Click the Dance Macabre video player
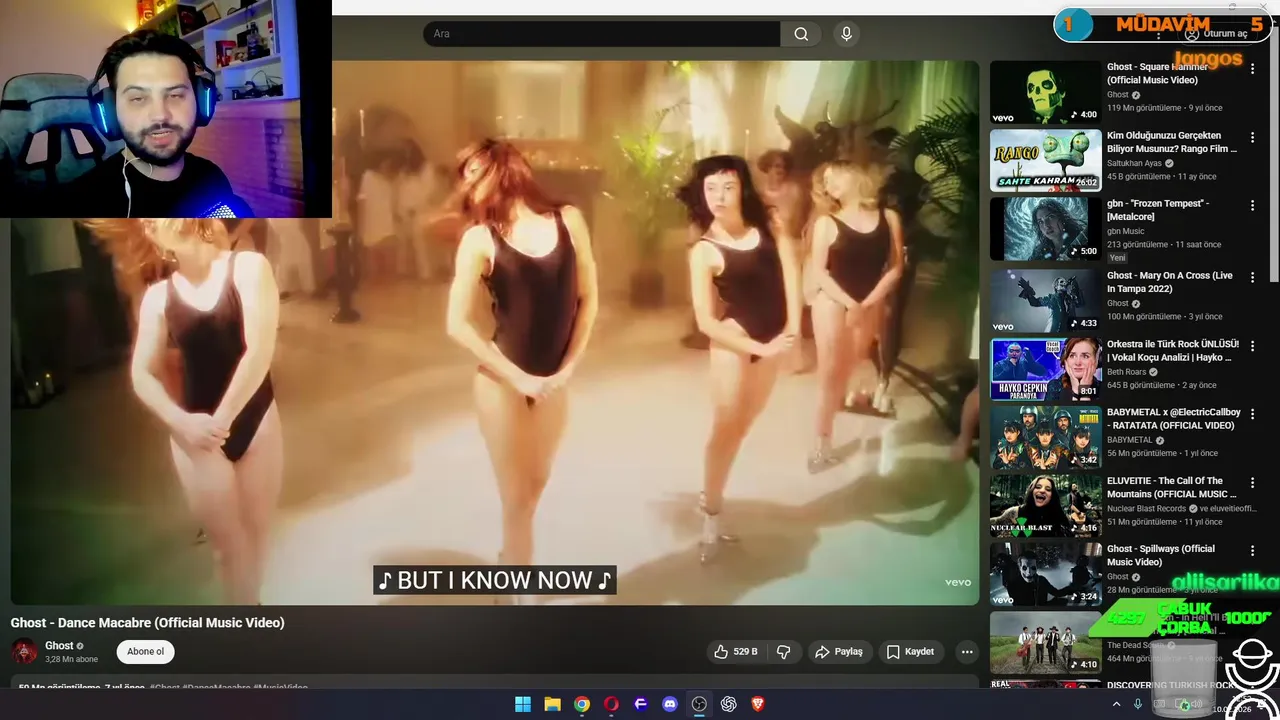 click(x=495, y=332)
